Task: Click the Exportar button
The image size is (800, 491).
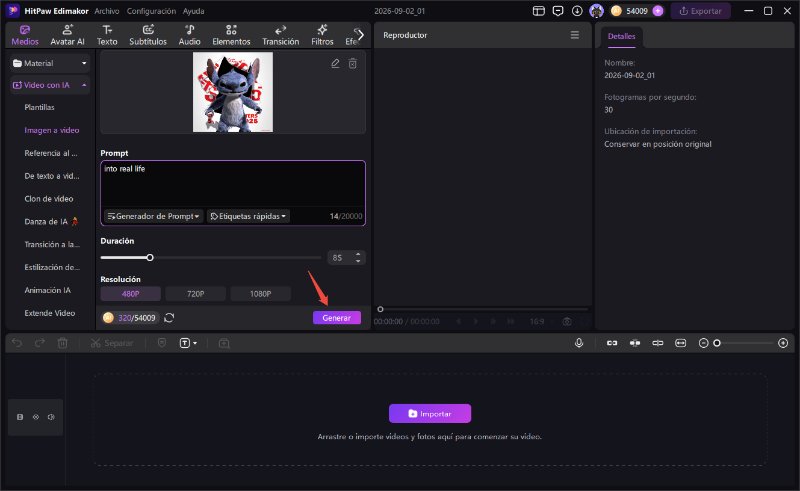Action: click(x=700, y=11)
